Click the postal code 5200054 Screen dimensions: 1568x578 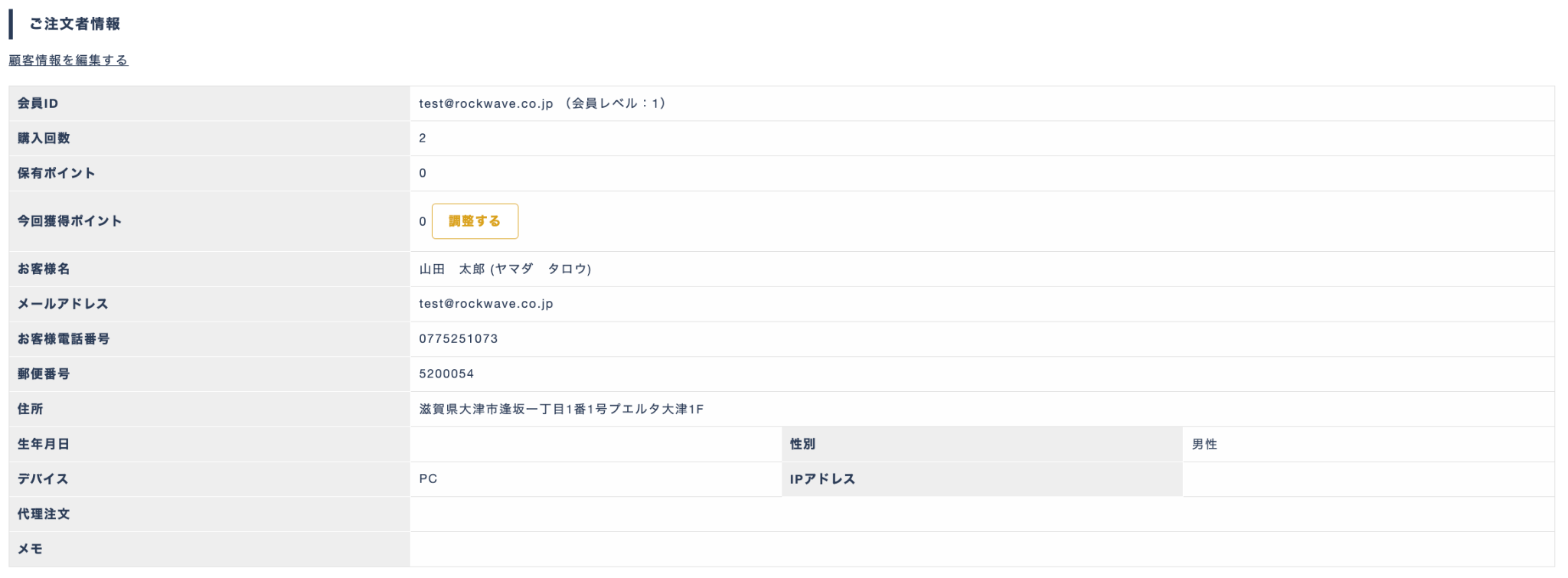(x=446, y=374)
